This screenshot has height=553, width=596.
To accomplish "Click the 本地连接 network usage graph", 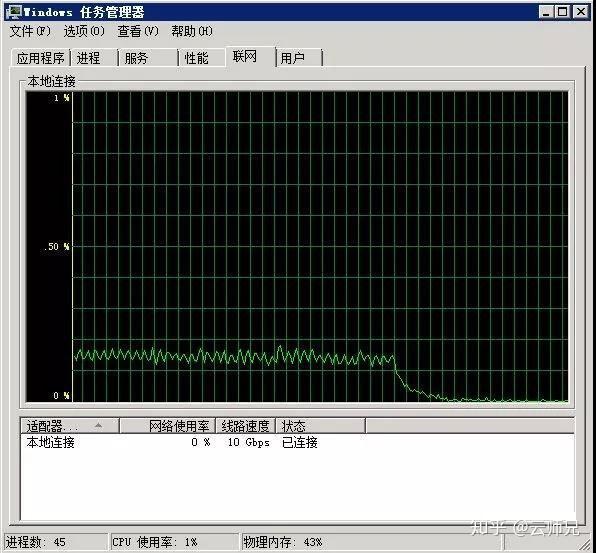I will coord(297,246).
